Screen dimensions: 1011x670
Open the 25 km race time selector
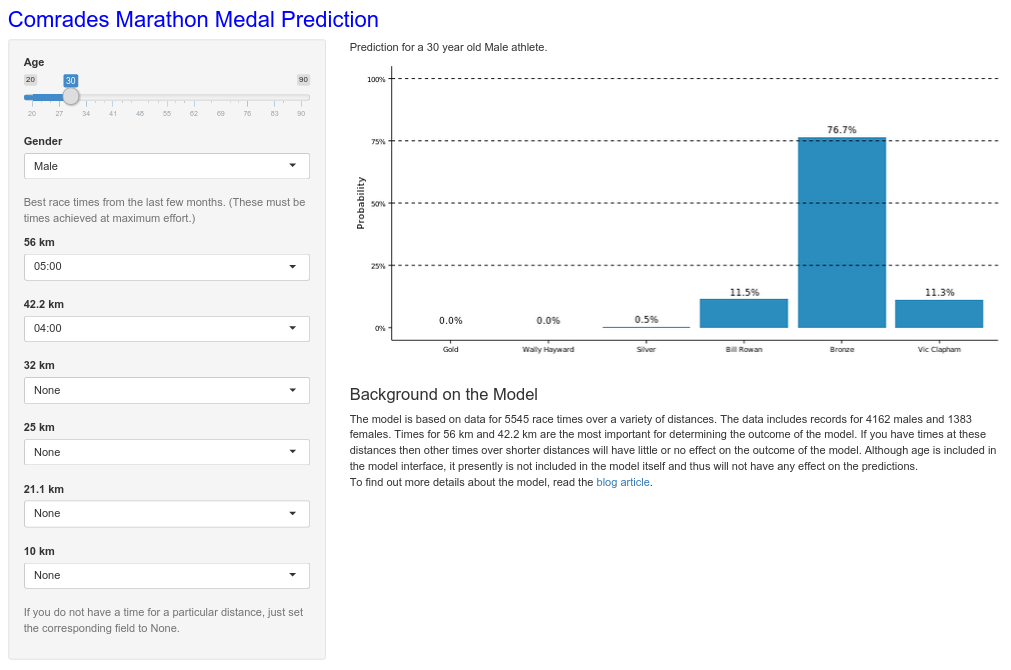165,452
